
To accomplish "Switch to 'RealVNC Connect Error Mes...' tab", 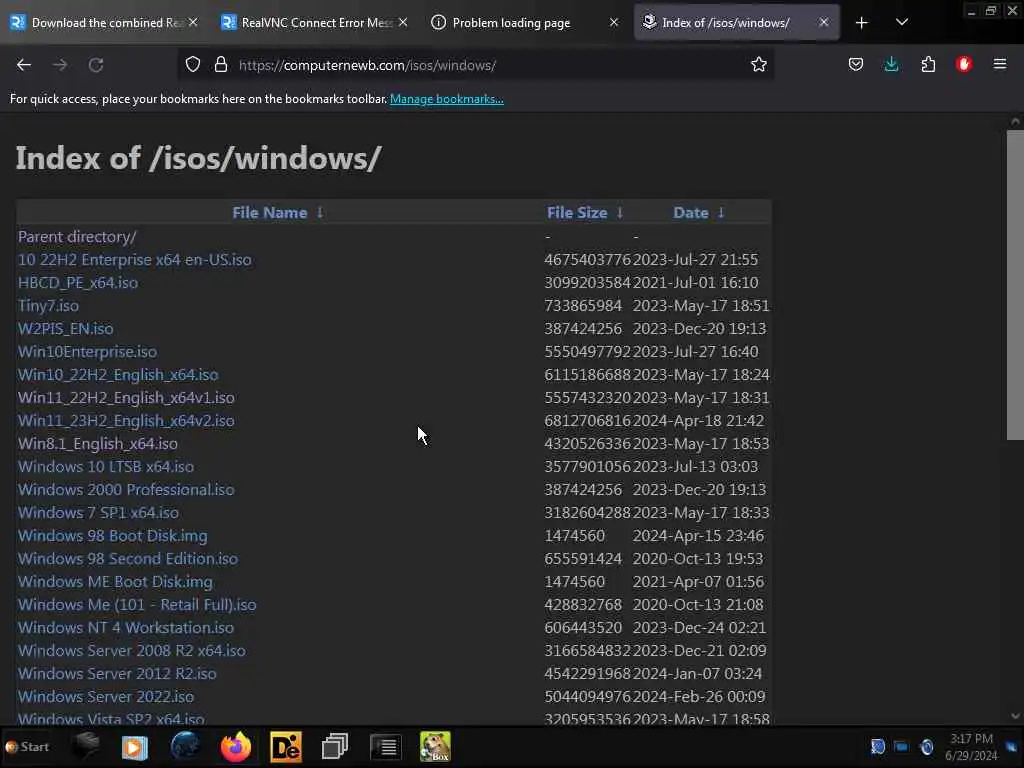I will coord(315,22).
